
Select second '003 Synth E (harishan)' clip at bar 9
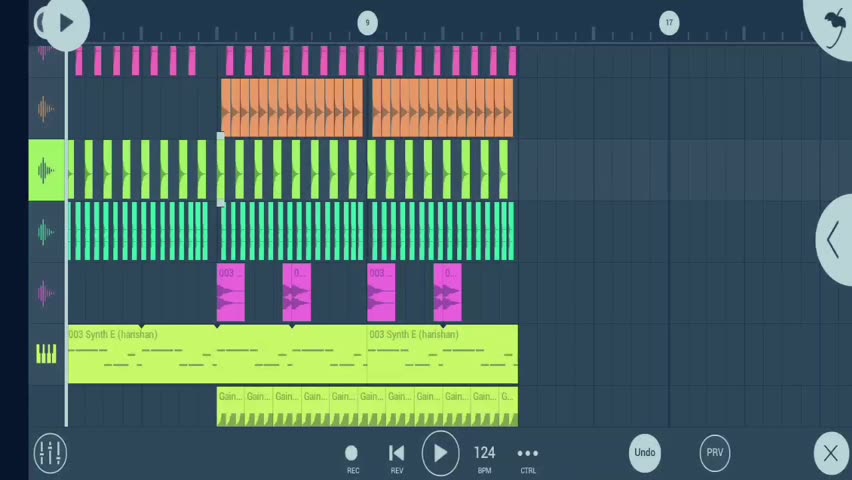443,354
